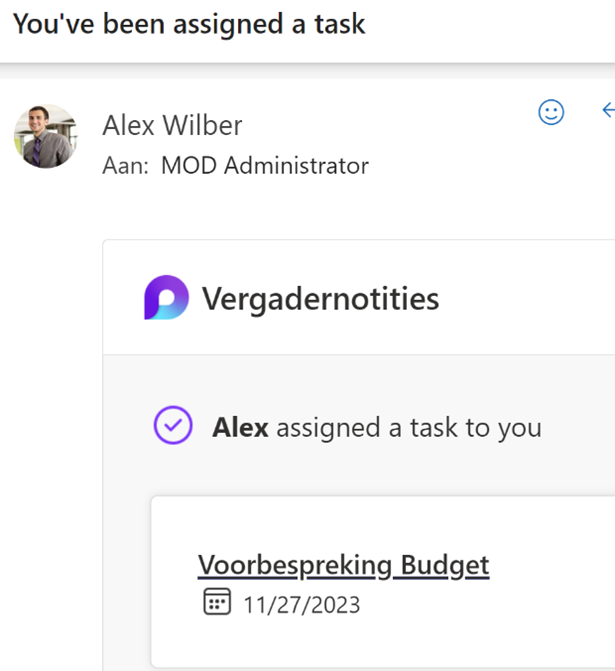Click the bold Alex name in notification
The image size is (615, 671).
click(x=241, y=428)
